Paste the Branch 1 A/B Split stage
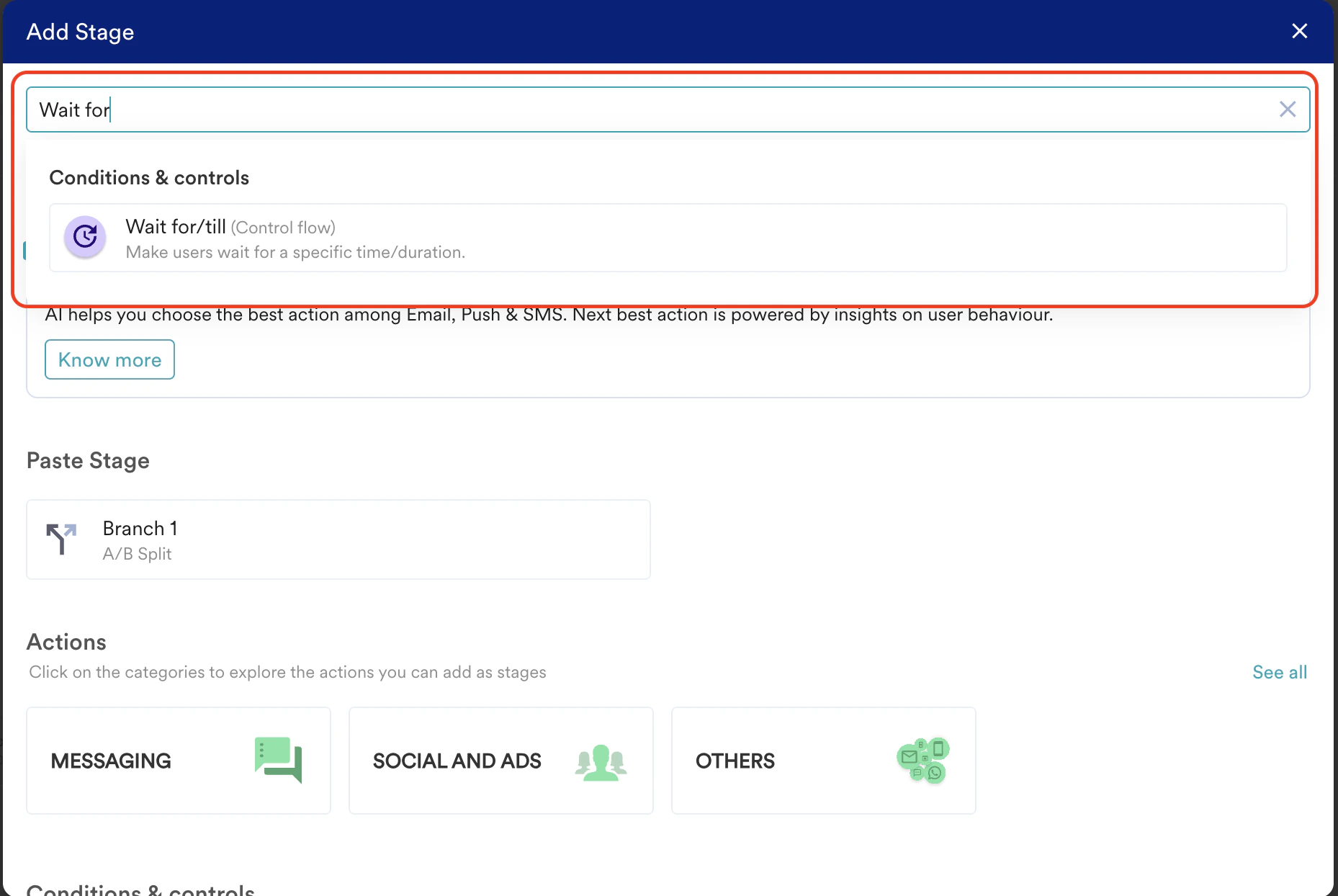The width and height of the screenshot is (1338, 896). pyautogui.click(x=338, y=539)
